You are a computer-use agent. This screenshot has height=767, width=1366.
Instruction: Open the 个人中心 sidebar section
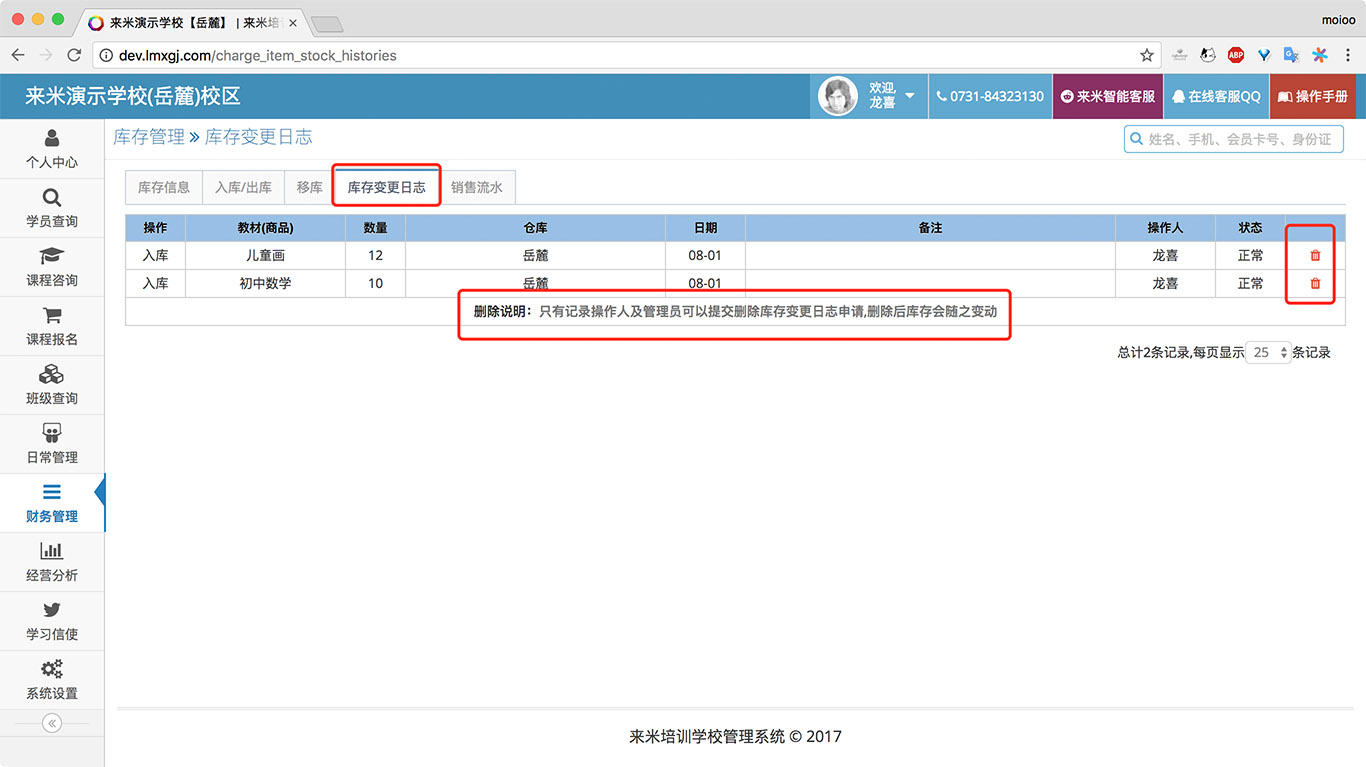click(x=52, y=149)
